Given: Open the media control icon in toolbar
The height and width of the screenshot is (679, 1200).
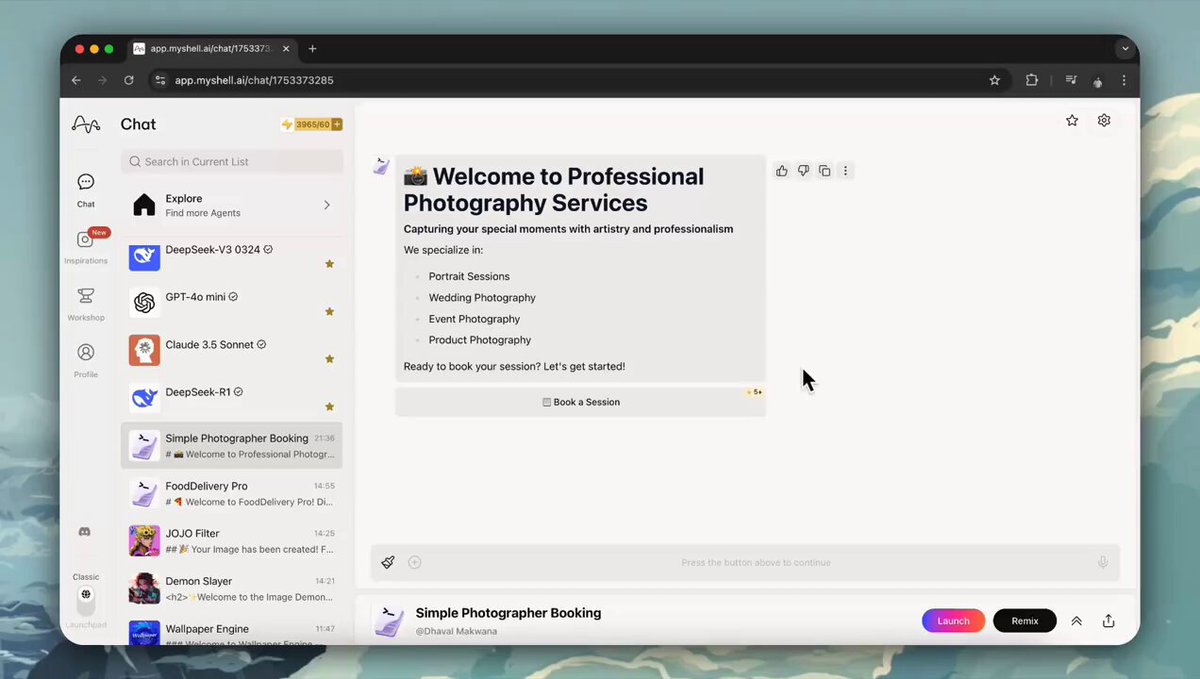Looking at the screenshot, I should pos(1071,80).
